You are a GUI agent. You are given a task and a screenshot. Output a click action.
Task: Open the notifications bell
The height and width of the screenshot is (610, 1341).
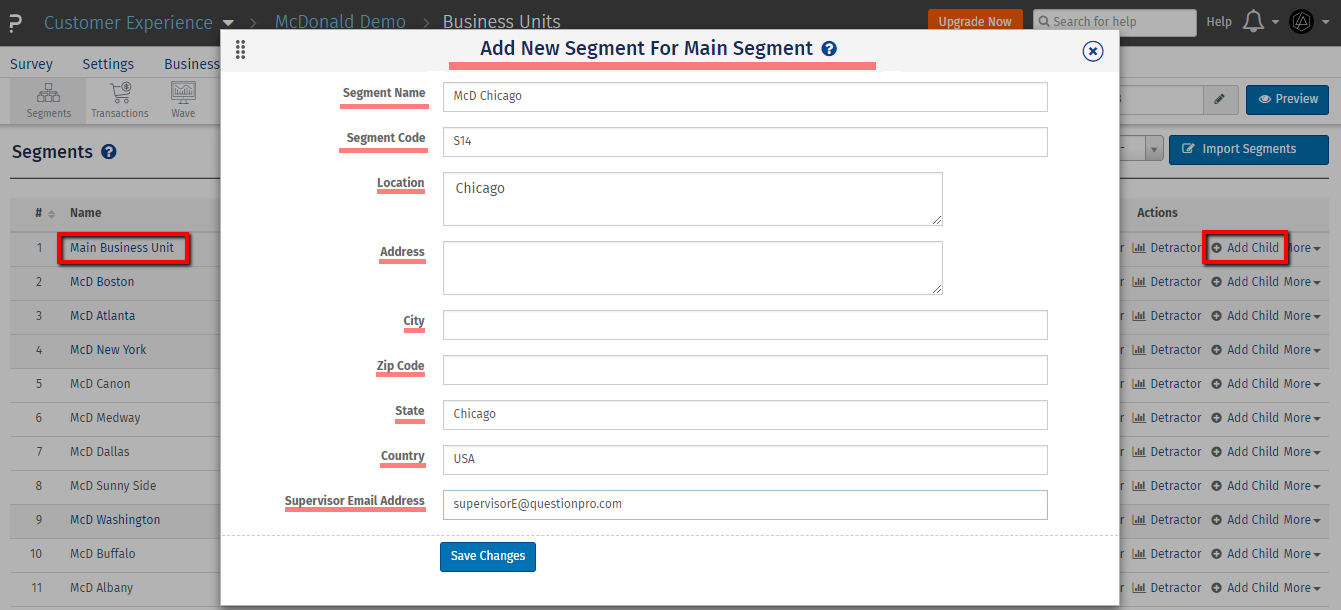pyautogui.click(x=1254, y=20)
